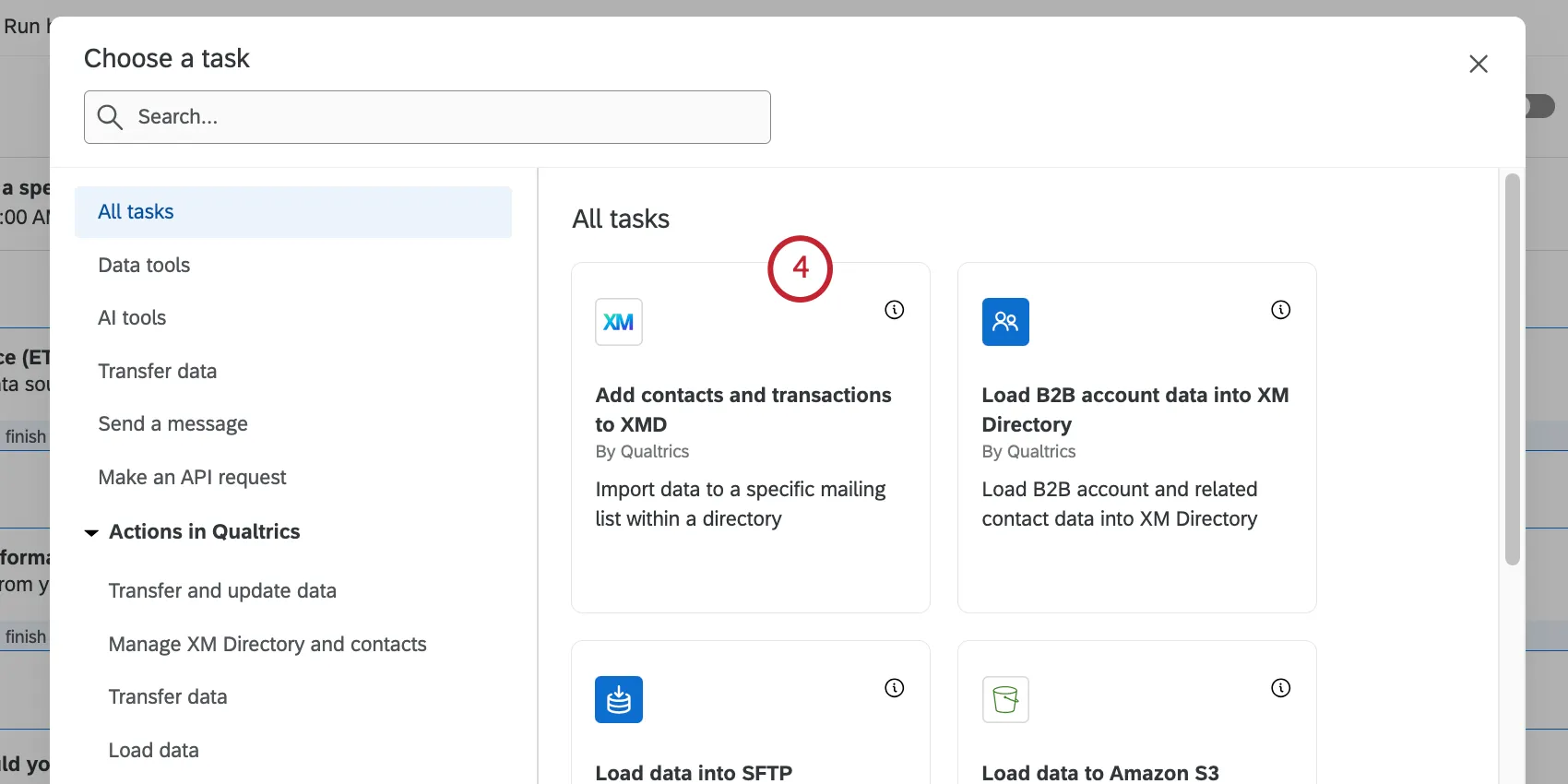Image resolution: width=1568 pixels, height=784 pixels.
Task: Click the search magnifier icon
Action: point(110,117)
